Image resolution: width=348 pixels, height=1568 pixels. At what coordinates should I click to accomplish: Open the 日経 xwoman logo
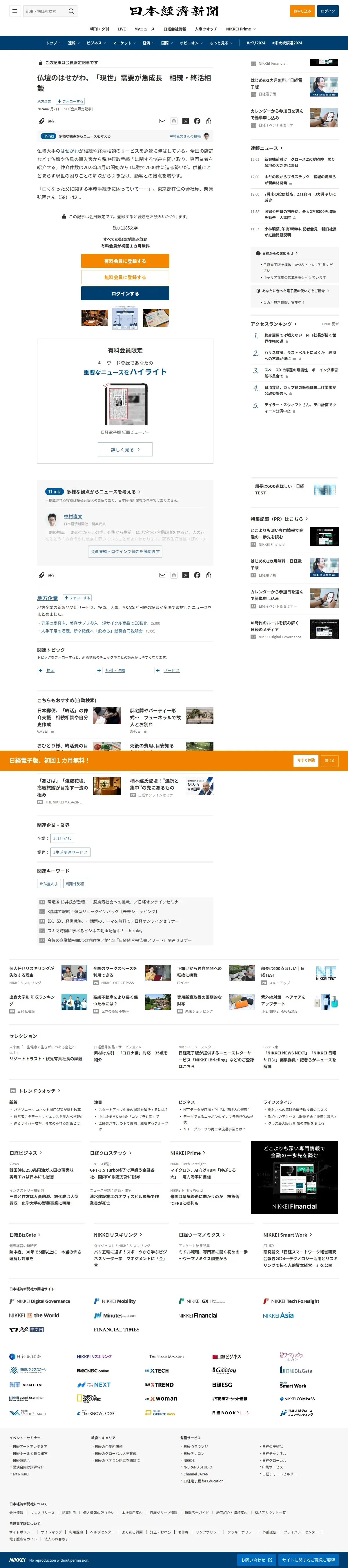point(161,1398)
